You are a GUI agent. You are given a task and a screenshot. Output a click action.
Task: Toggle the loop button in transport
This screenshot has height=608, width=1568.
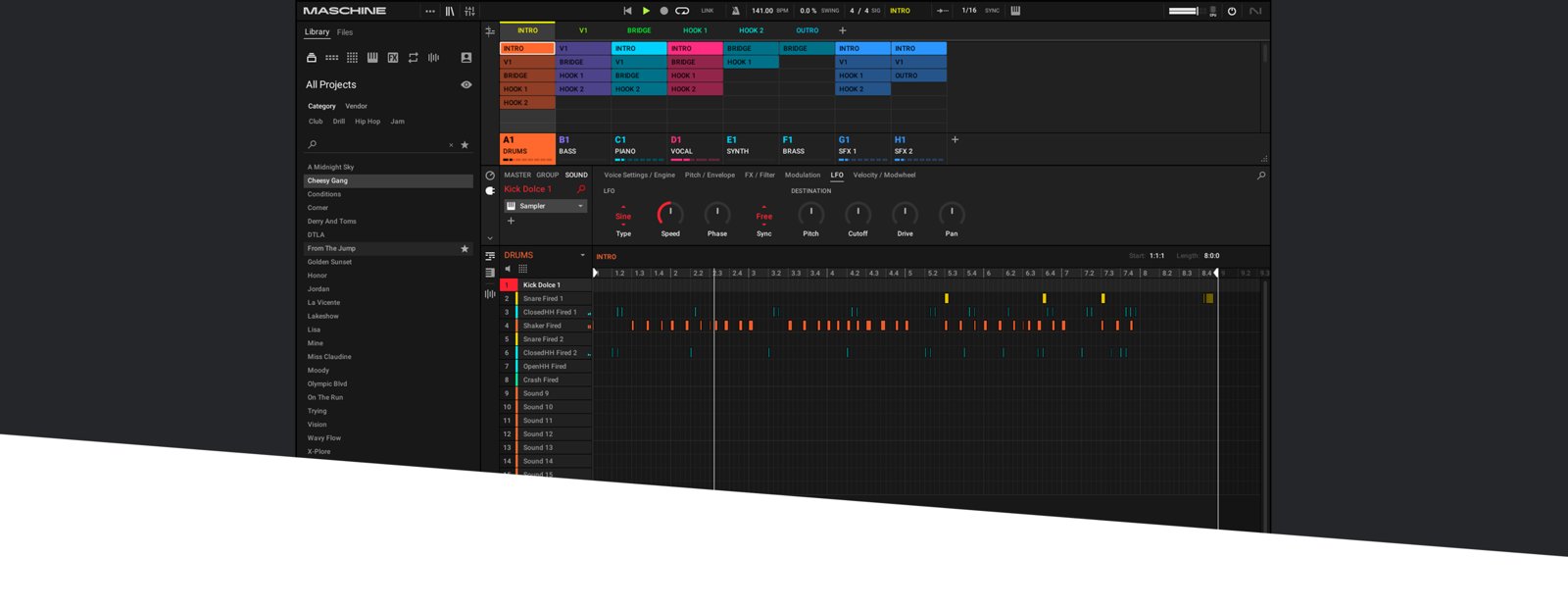682,11
